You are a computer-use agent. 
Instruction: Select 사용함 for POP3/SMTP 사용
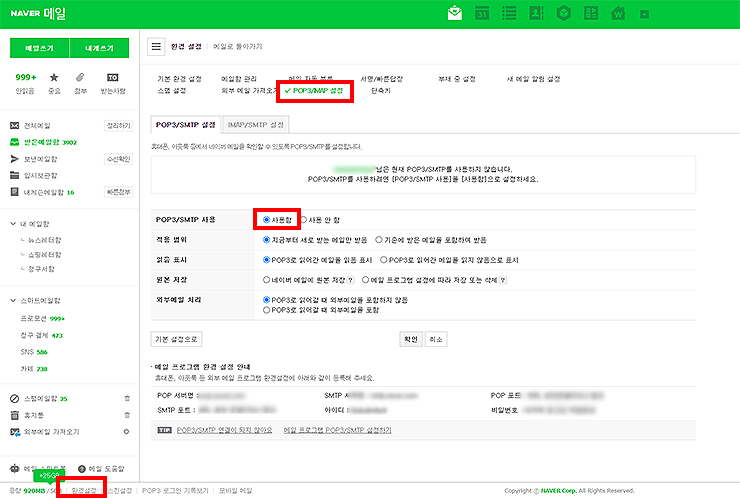coord(267,219)
